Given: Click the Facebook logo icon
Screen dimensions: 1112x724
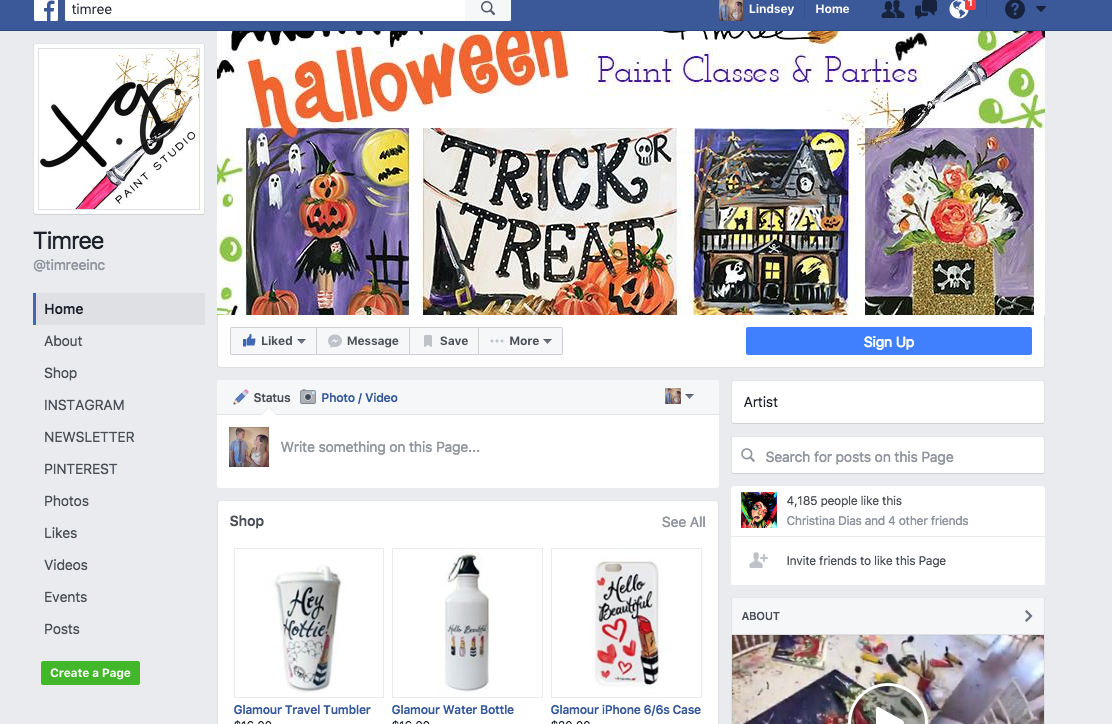Looking at the screenshot, I should point(46,9).
